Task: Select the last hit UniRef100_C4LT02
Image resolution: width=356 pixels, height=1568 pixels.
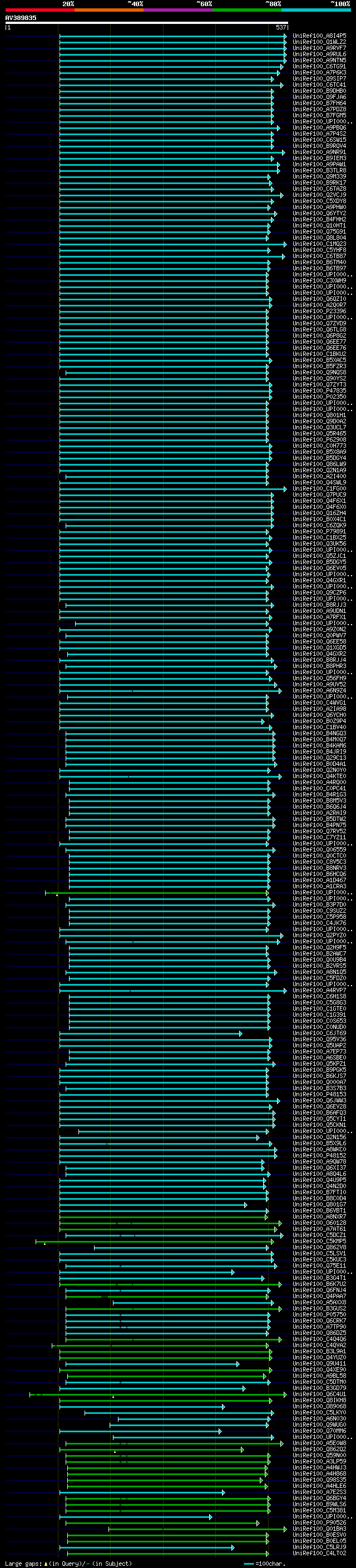Action: (319, 1553)
